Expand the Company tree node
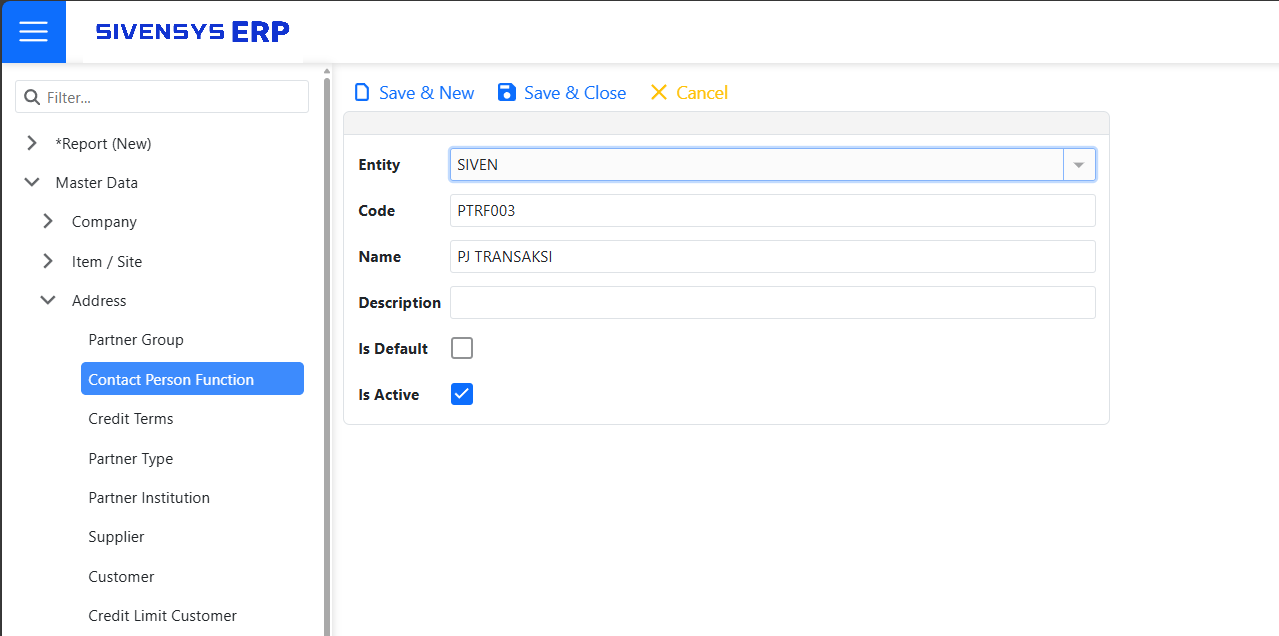The height and width of the screenshot is (636, 1279). 48,222
